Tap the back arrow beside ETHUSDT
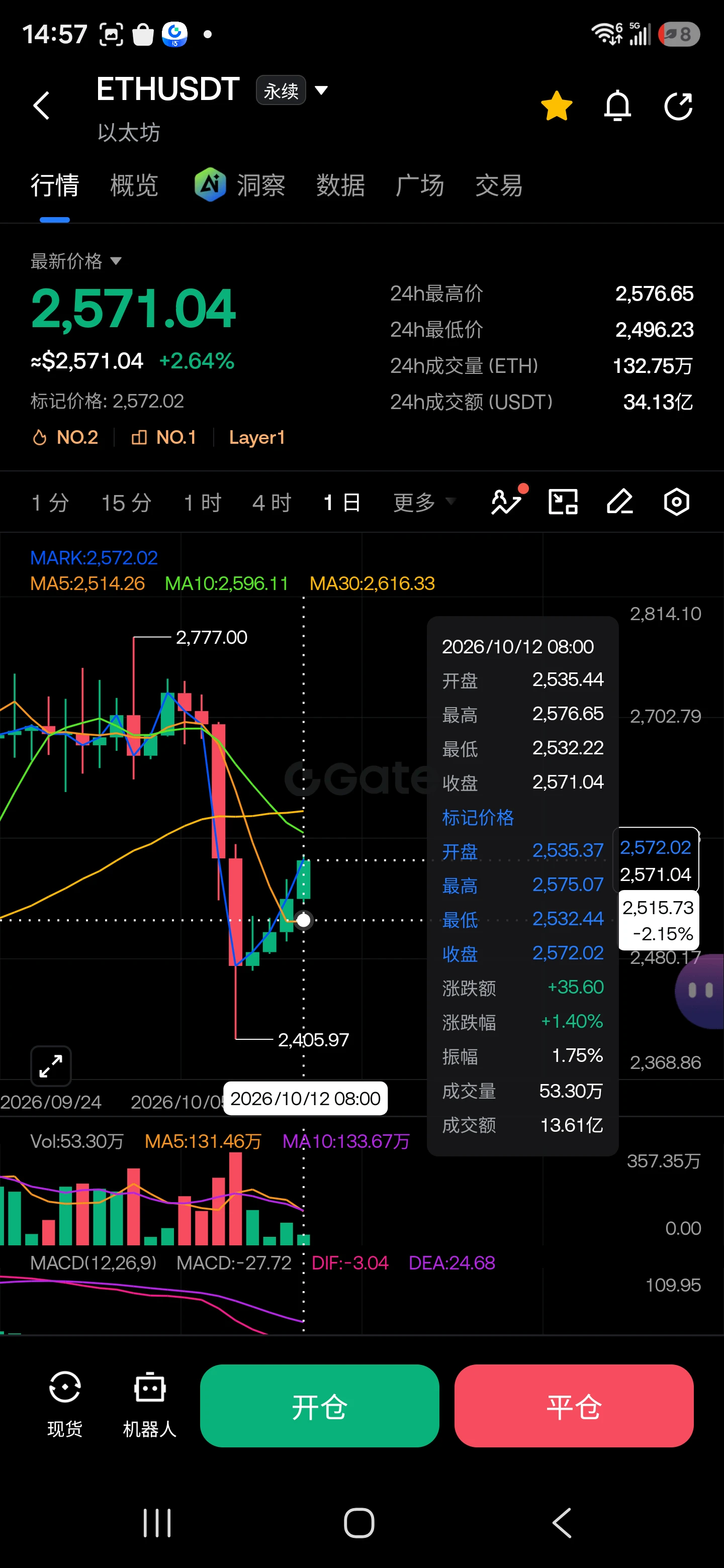 (41, 106)
